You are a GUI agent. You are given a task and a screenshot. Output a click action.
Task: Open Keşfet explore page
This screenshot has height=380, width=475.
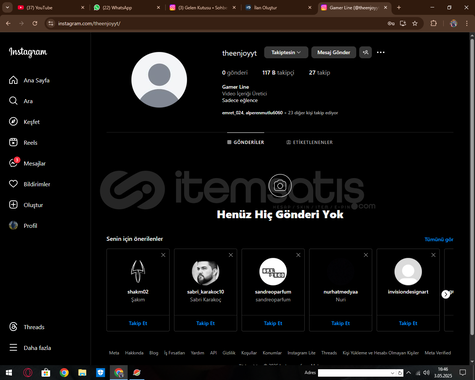(24, 122)
